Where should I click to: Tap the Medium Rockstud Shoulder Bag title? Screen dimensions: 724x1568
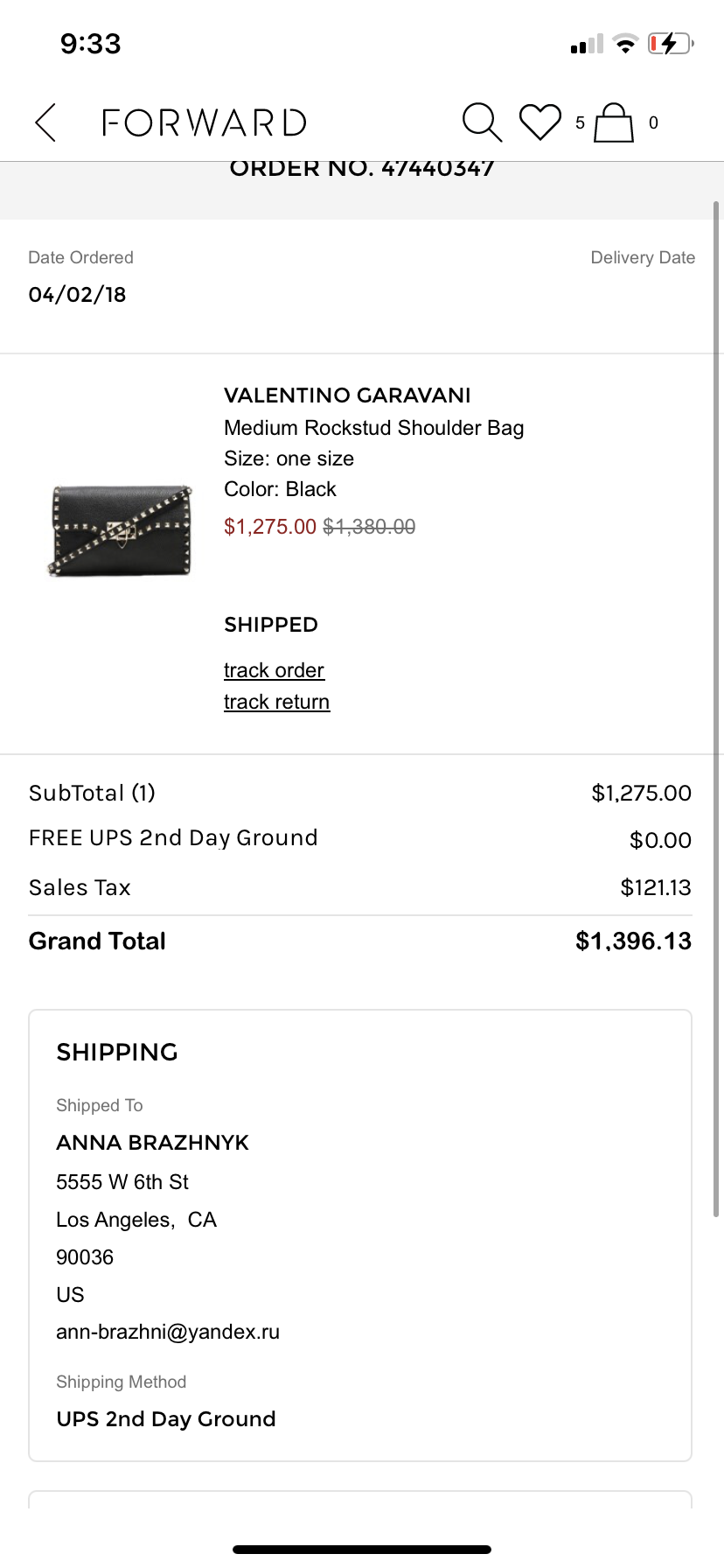373,428
